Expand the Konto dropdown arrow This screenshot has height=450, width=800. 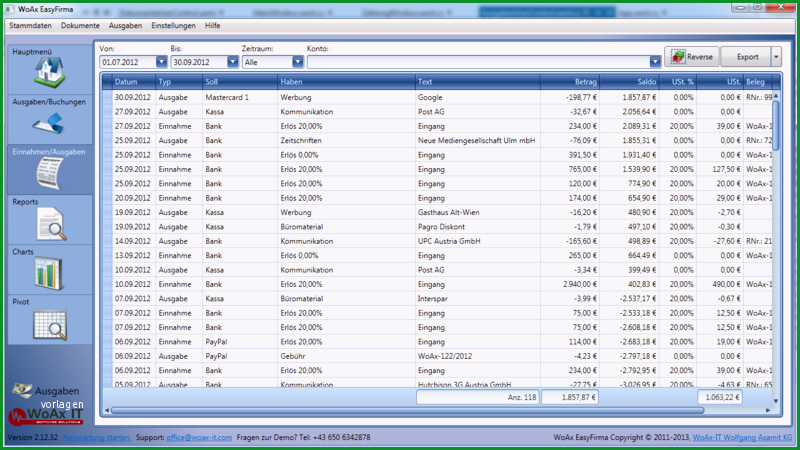point(655,62)
